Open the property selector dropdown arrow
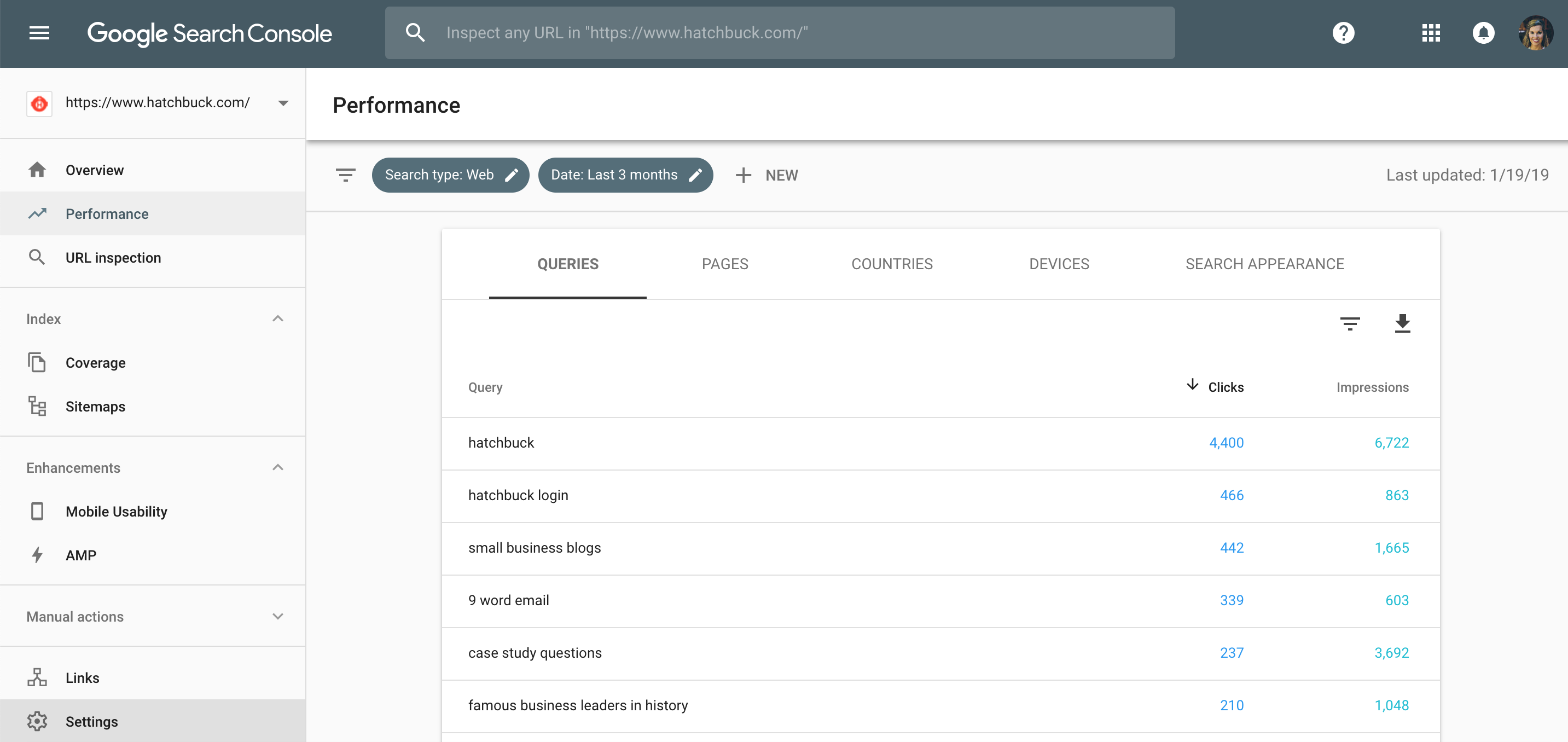The height and width of the screenshot is (742, 1568). 283,103
